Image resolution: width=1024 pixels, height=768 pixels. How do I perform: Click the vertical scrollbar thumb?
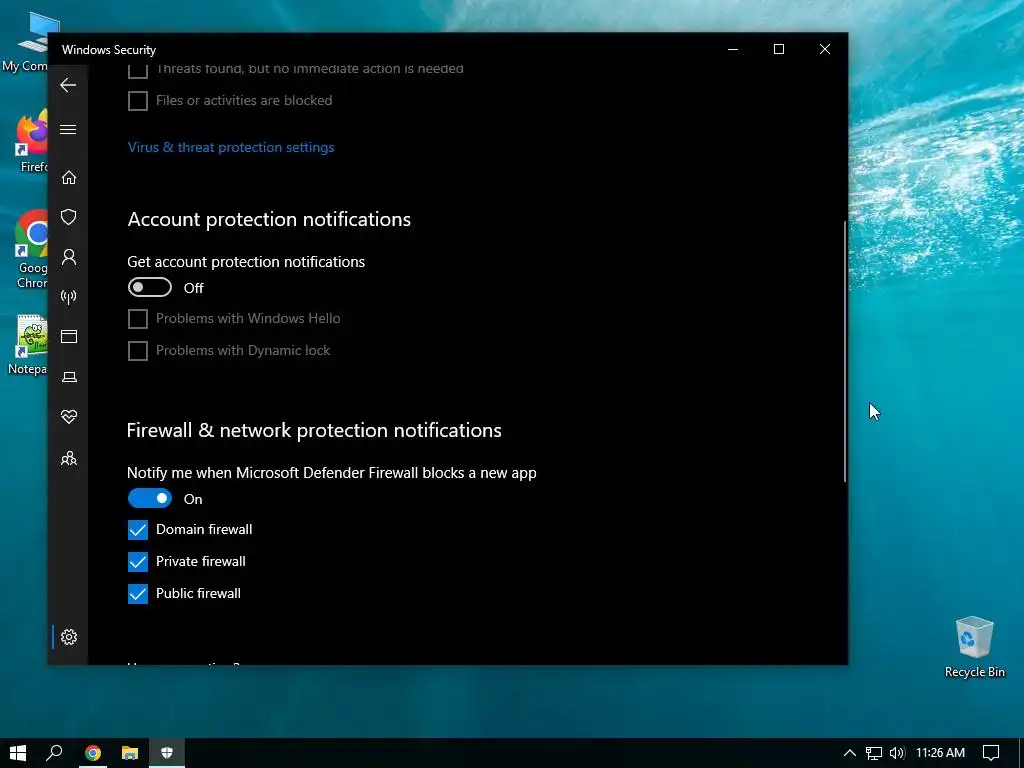click(844, 351)
